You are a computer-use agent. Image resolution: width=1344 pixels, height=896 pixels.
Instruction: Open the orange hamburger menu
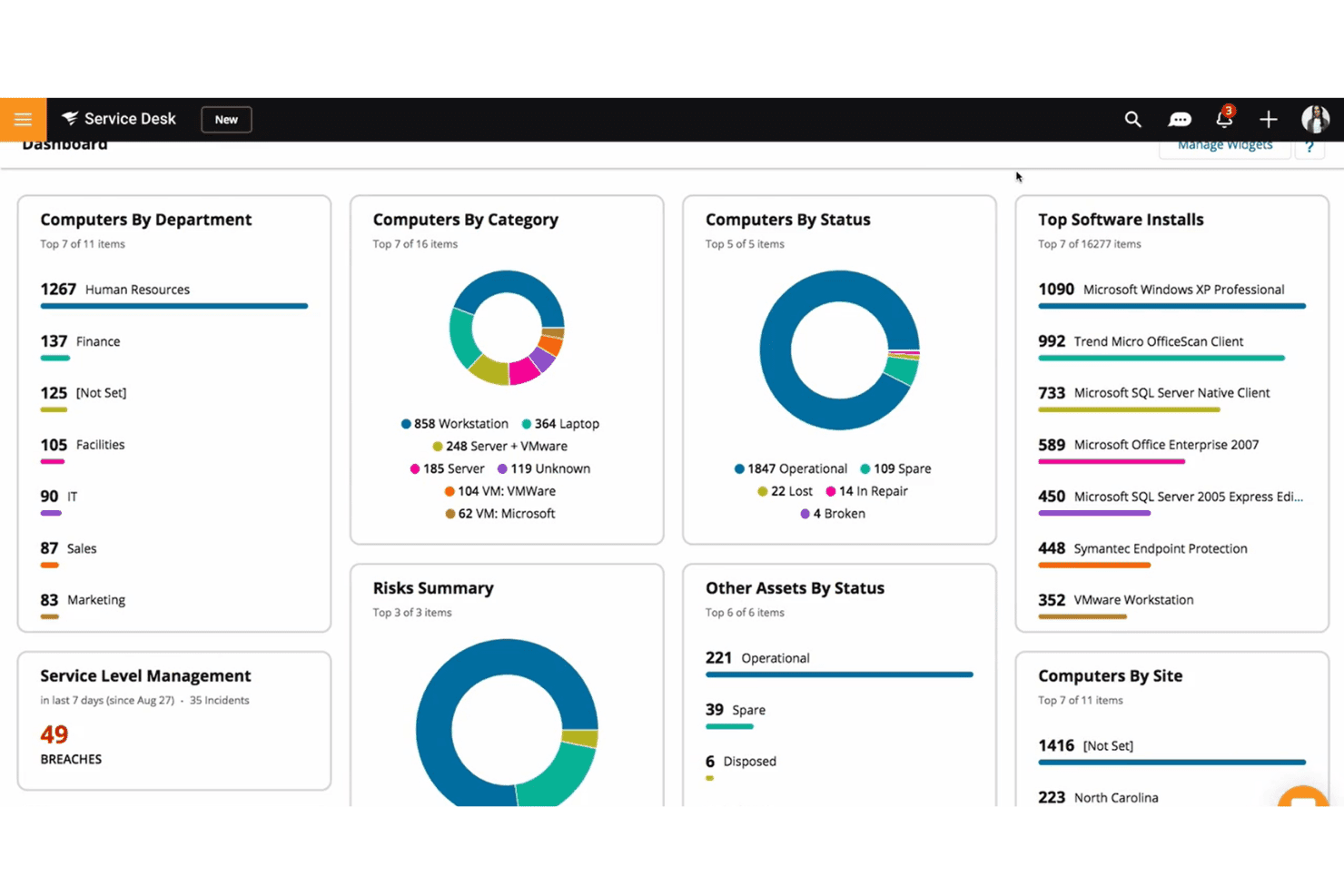(x=23, y=119)
